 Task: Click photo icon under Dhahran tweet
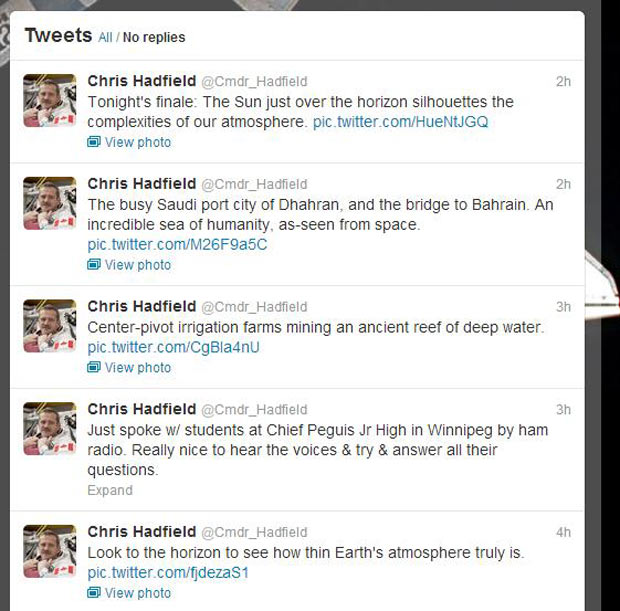(x=94, y=264)
